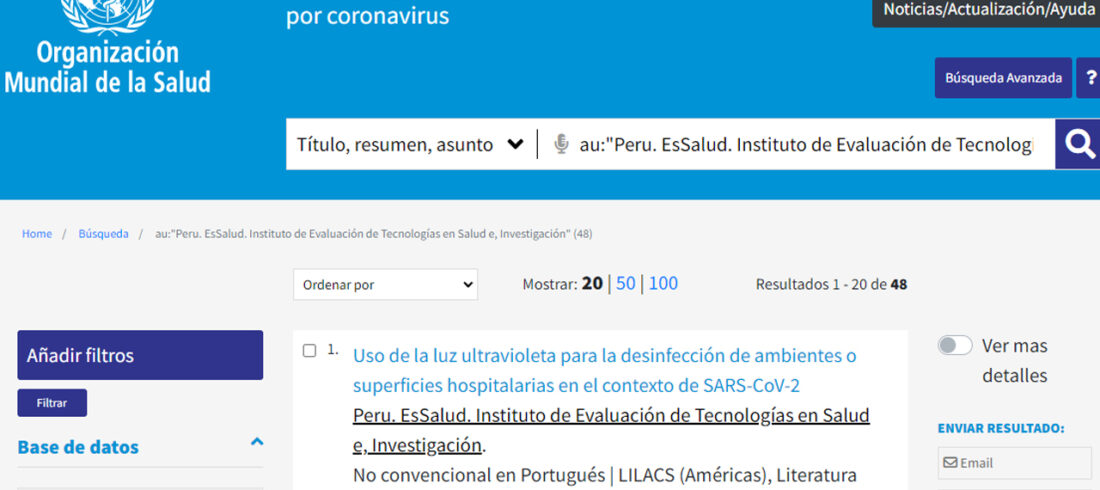1100x490 pixels.
Task: Collapse the Base de datos chevron
Action: pos(257,442)
